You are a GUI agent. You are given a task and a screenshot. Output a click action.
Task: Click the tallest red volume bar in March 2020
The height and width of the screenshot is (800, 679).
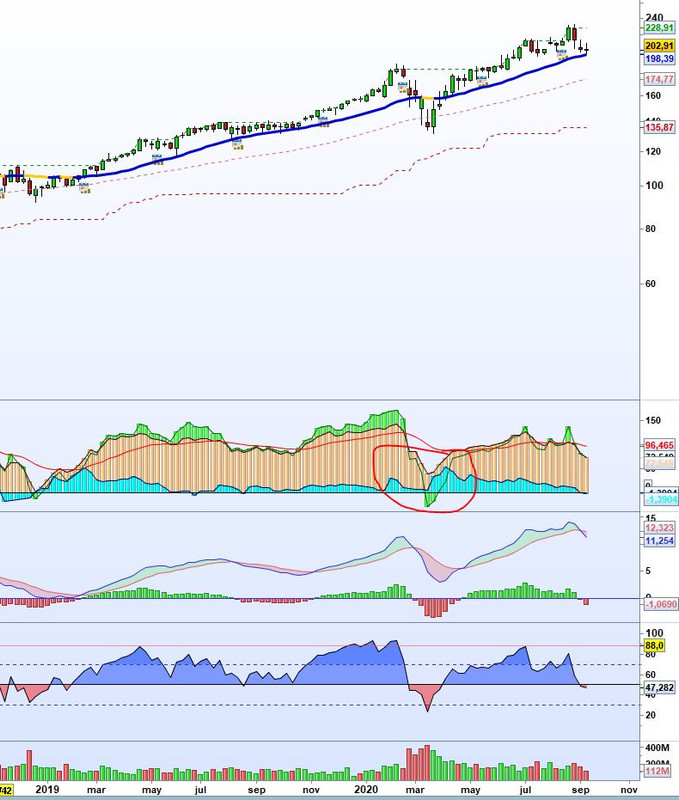click(427, 763)
